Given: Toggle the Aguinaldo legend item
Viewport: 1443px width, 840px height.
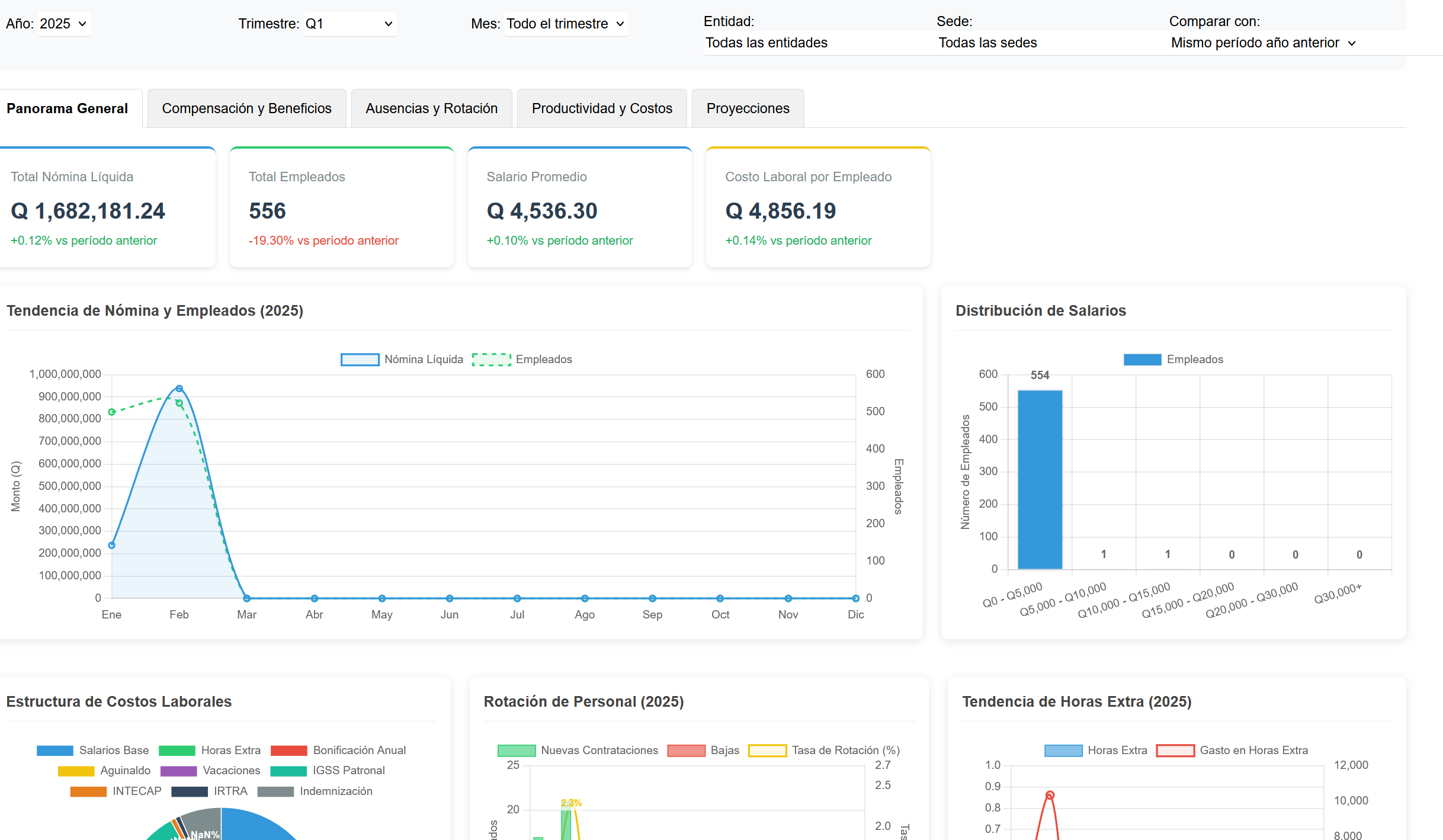Looking at the screenshot, I should pyautogui.click(x=104, y=771).
